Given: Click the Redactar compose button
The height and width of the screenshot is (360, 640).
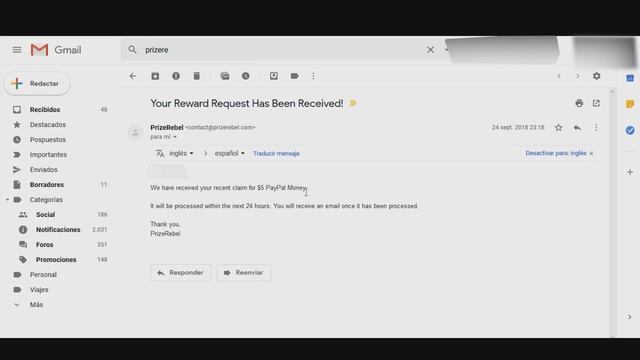Looking at the screenshot, I should click(x=37, y=84).
